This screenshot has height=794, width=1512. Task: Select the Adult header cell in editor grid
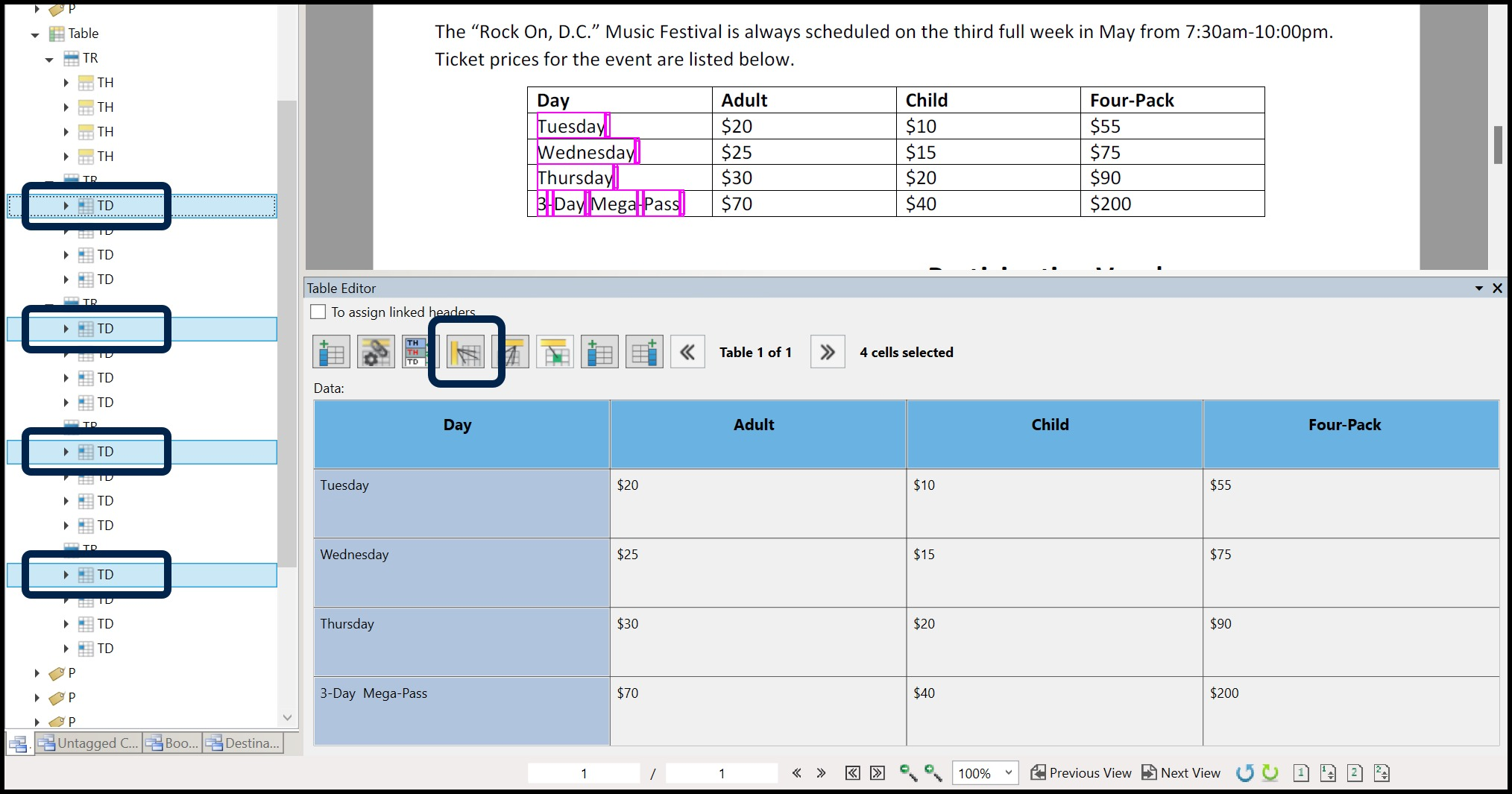tap(757, 434)
